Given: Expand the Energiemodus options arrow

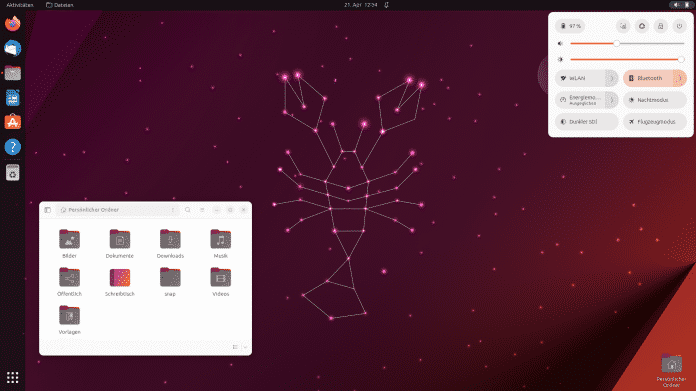Looking at the screenshot, I should pos(612,100).
